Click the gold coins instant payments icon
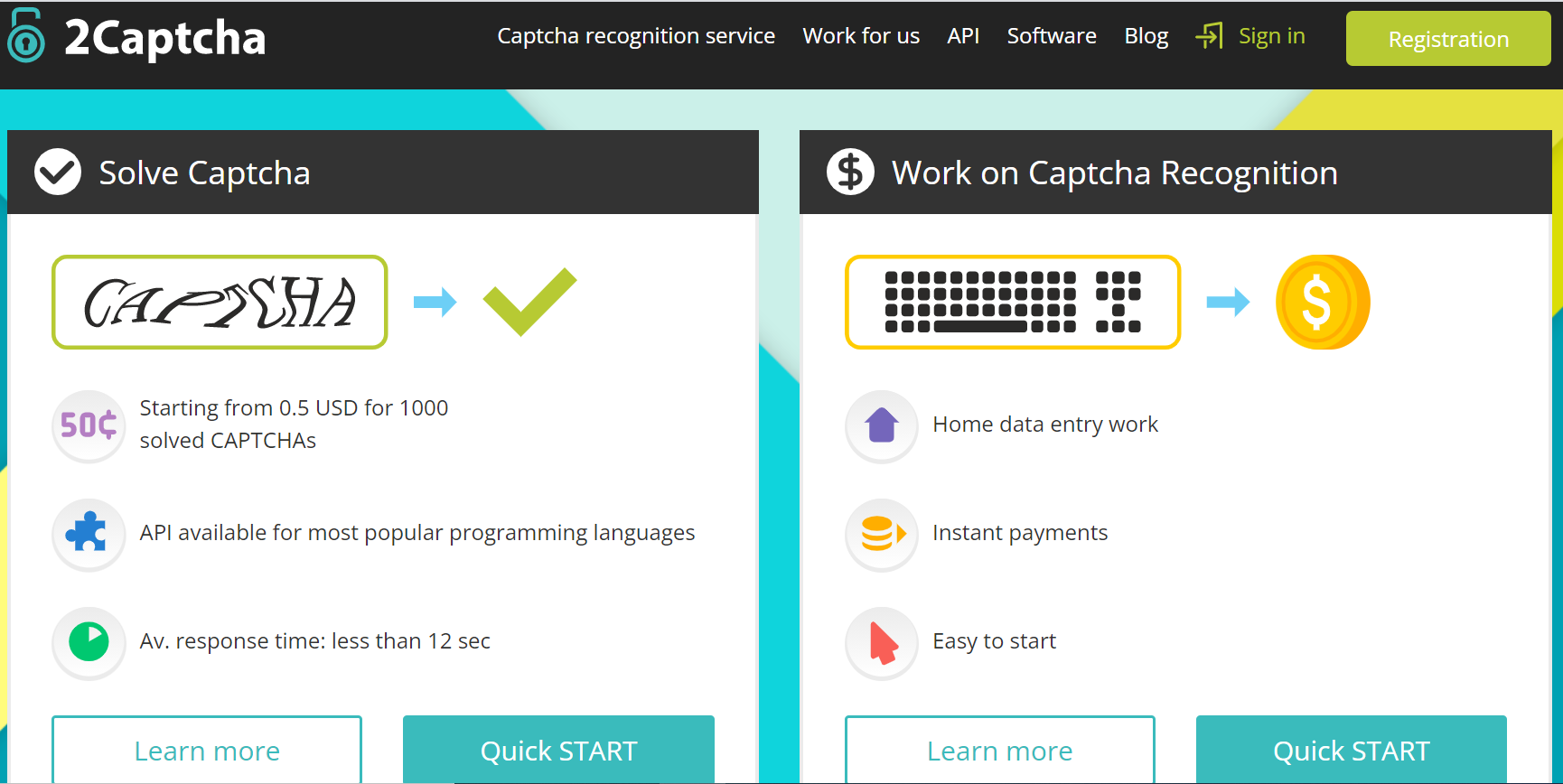Screen dimensions: 1563x784 tap(881, 534)
